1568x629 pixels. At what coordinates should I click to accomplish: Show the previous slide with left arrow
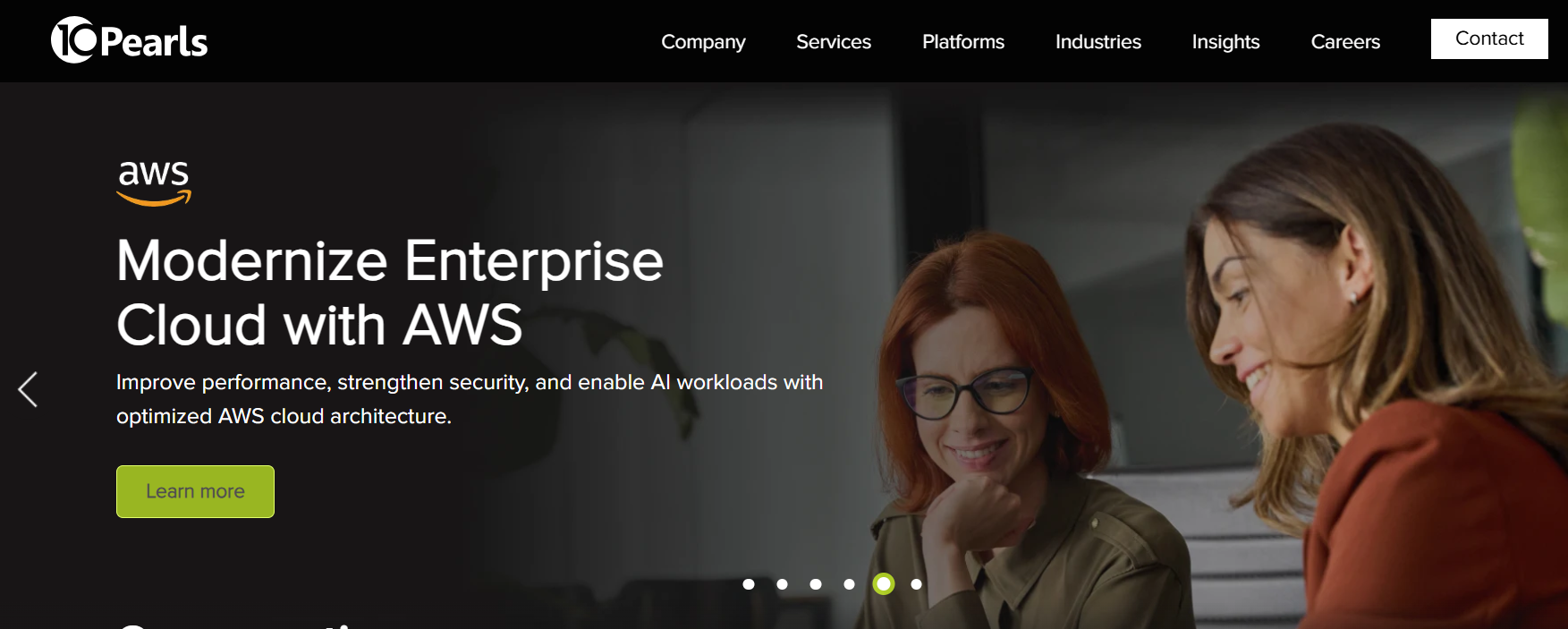coord(28,389)
